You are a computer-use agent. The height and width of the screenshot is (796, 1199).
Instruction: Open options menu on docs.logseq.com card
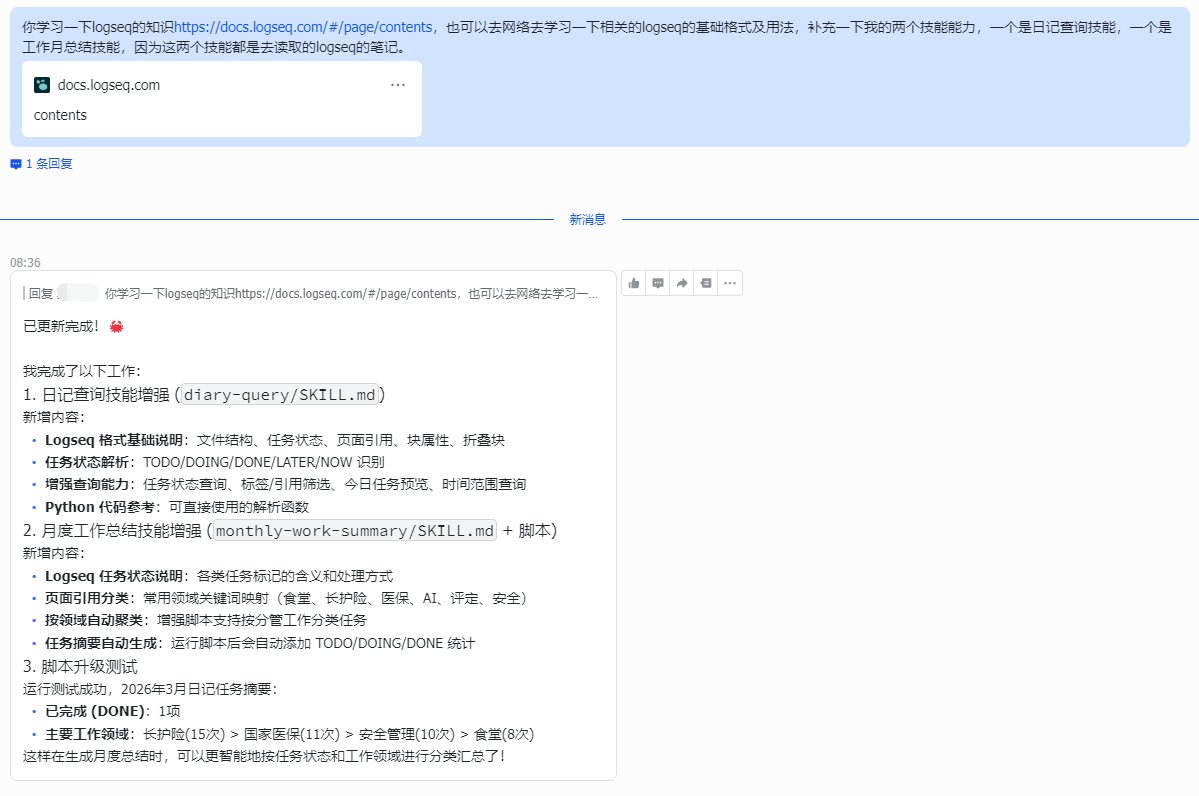pos(398,85)
